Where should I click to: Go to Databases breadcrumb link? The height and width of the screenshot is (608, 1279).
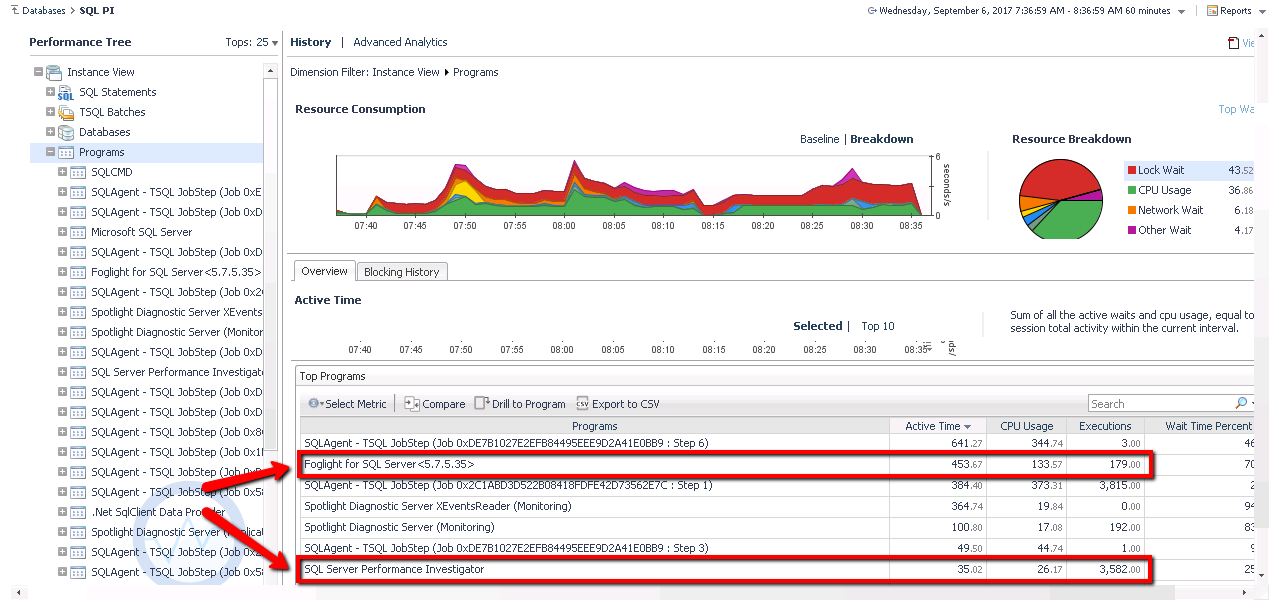[44, 10]
